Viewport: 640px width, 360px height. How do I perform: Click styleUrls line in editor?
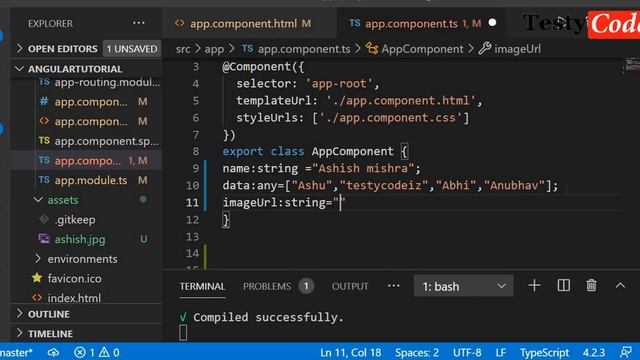point(353,118)
